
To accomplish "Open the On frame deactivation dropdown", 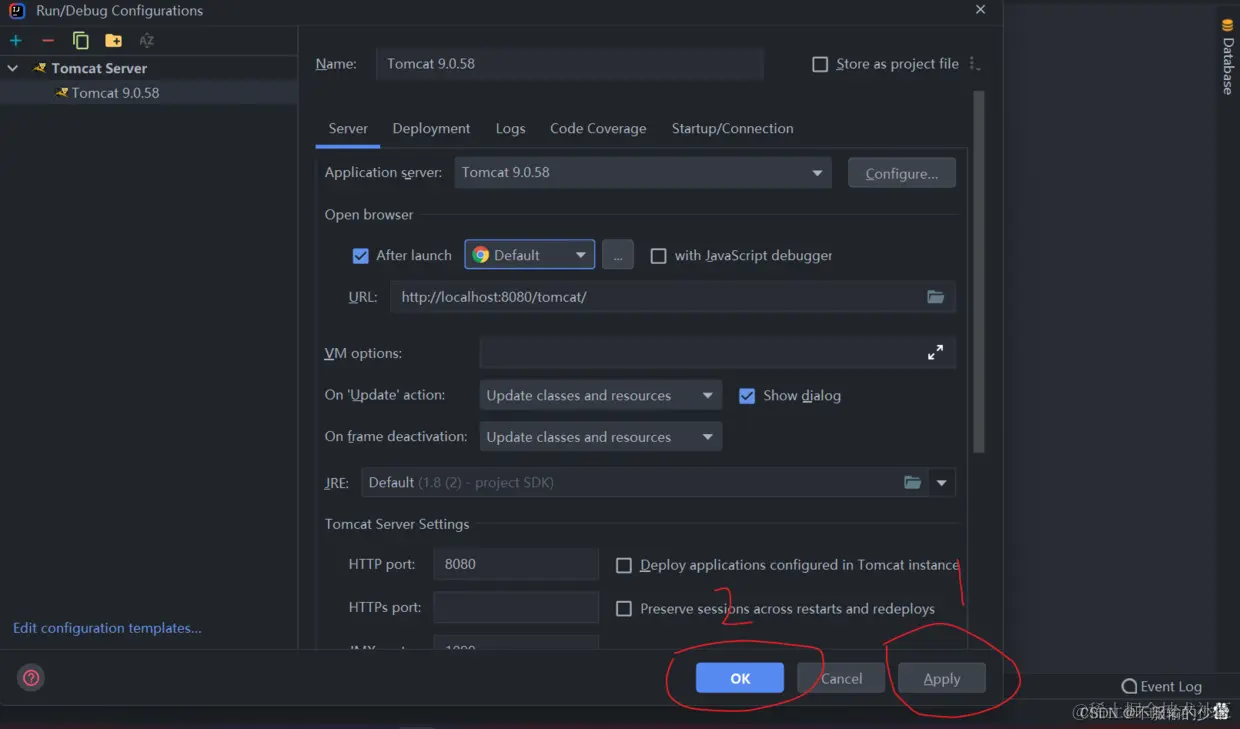I will [x=600, y=437].
